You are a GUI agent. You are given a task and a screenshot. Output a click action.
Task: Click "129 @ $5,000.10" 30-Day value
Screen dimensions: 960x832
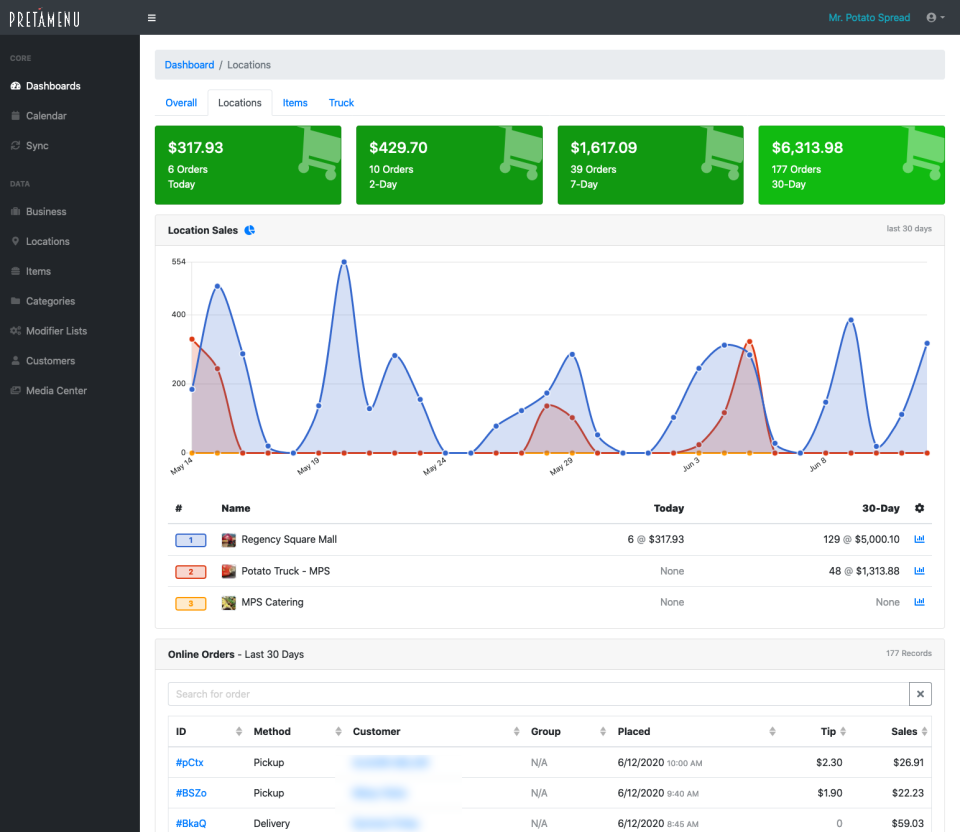861,540
